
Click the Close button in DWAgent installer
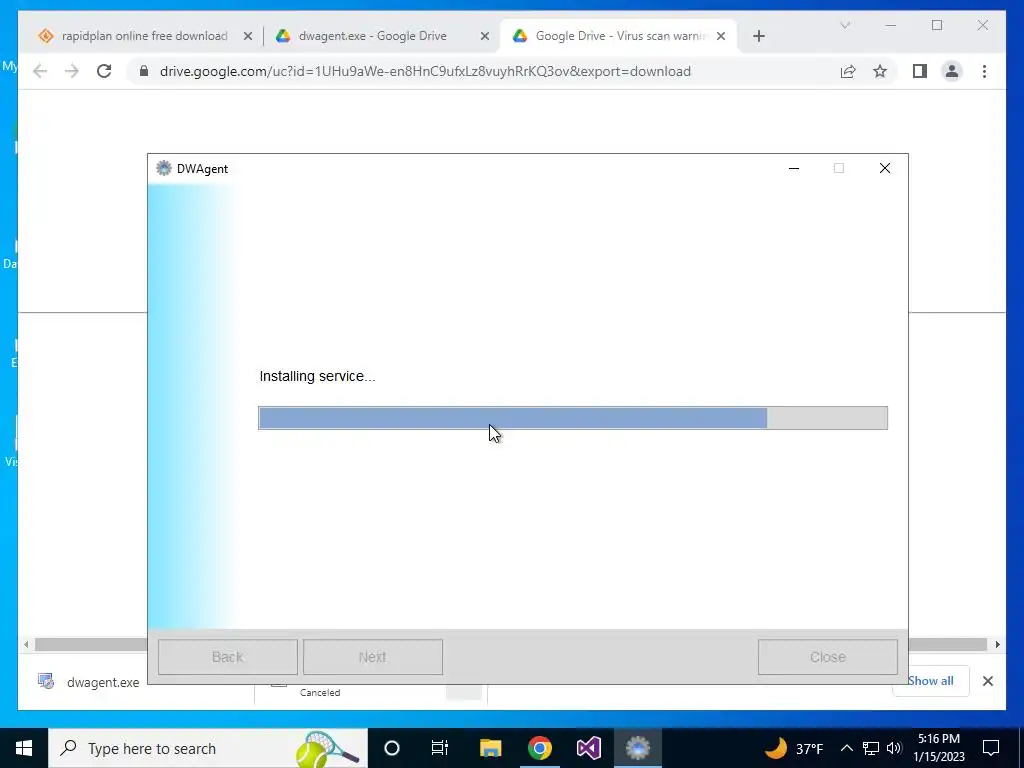pyautogui.click(x=827, y=657)
